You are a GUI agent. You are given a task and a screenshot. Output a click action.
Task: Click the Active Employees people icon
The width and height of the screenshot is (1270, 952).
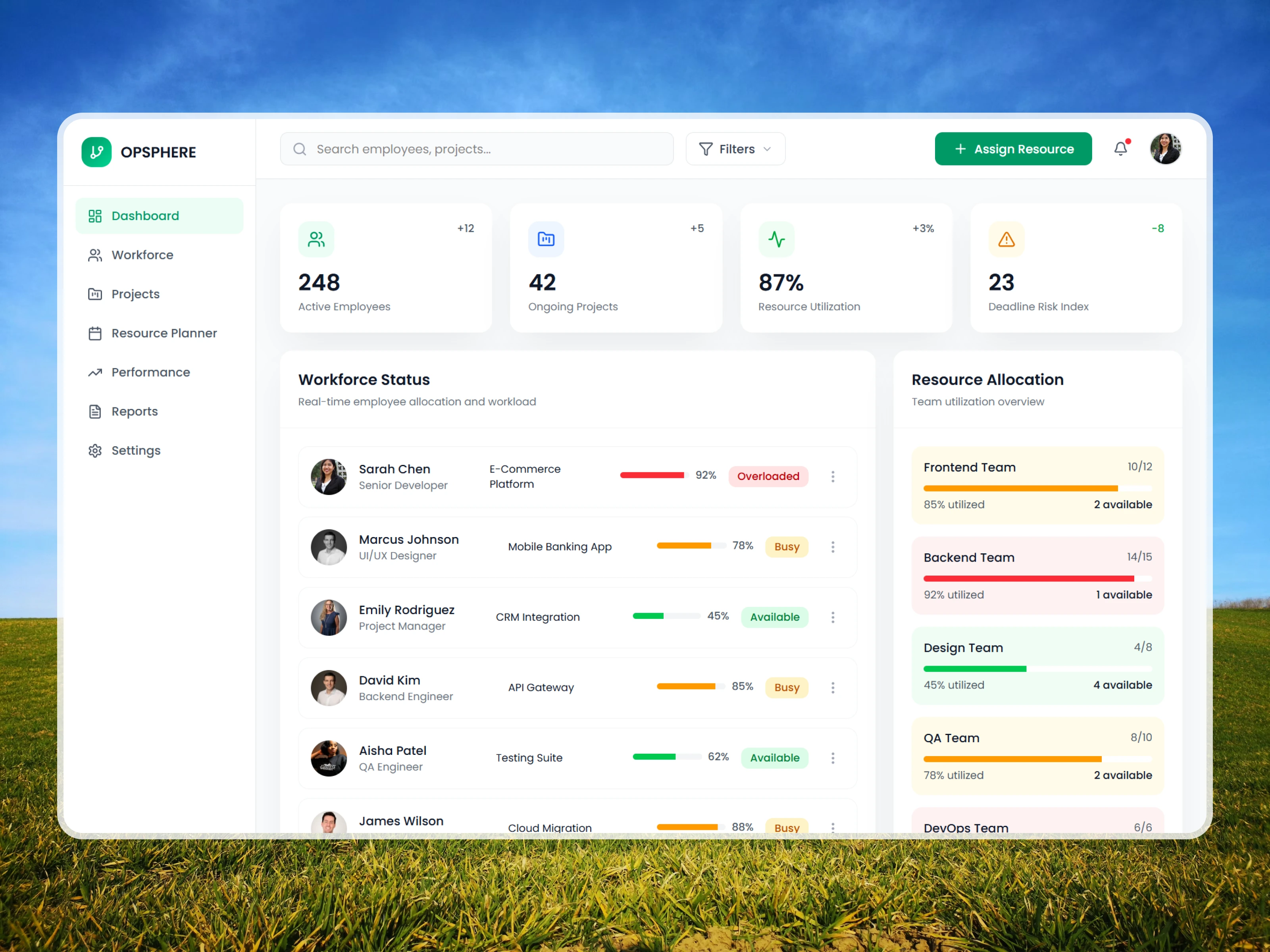[316, 239]
